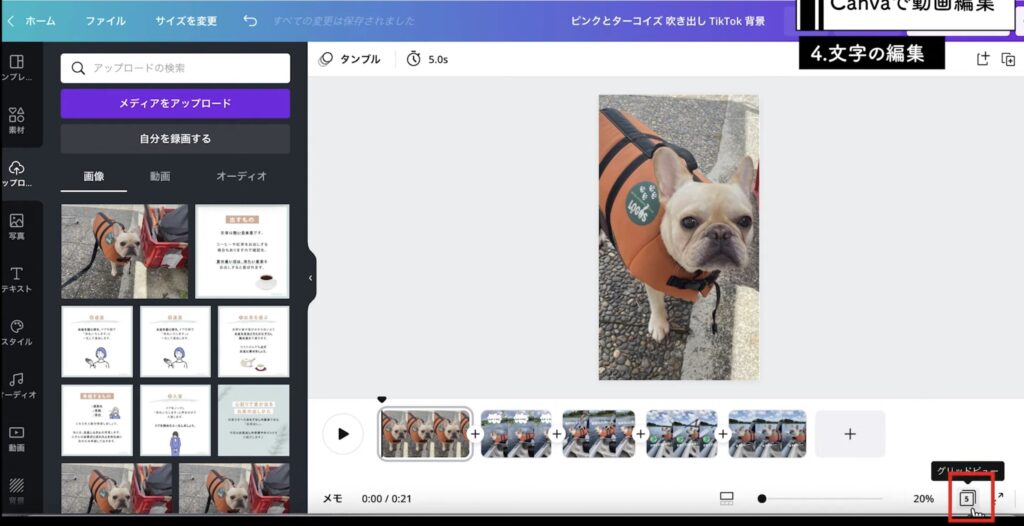Open the サイズを変更 menu
The image size is (1024, 526).
(185, 21)
